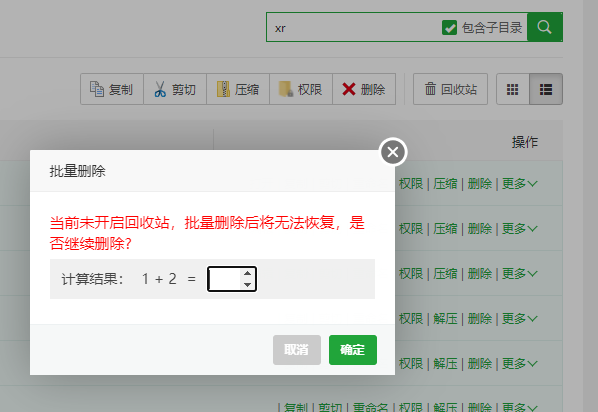The image size is (598, 412).
Task: Click the 剪切 scissors toolbar button
Action: [175, 89]
